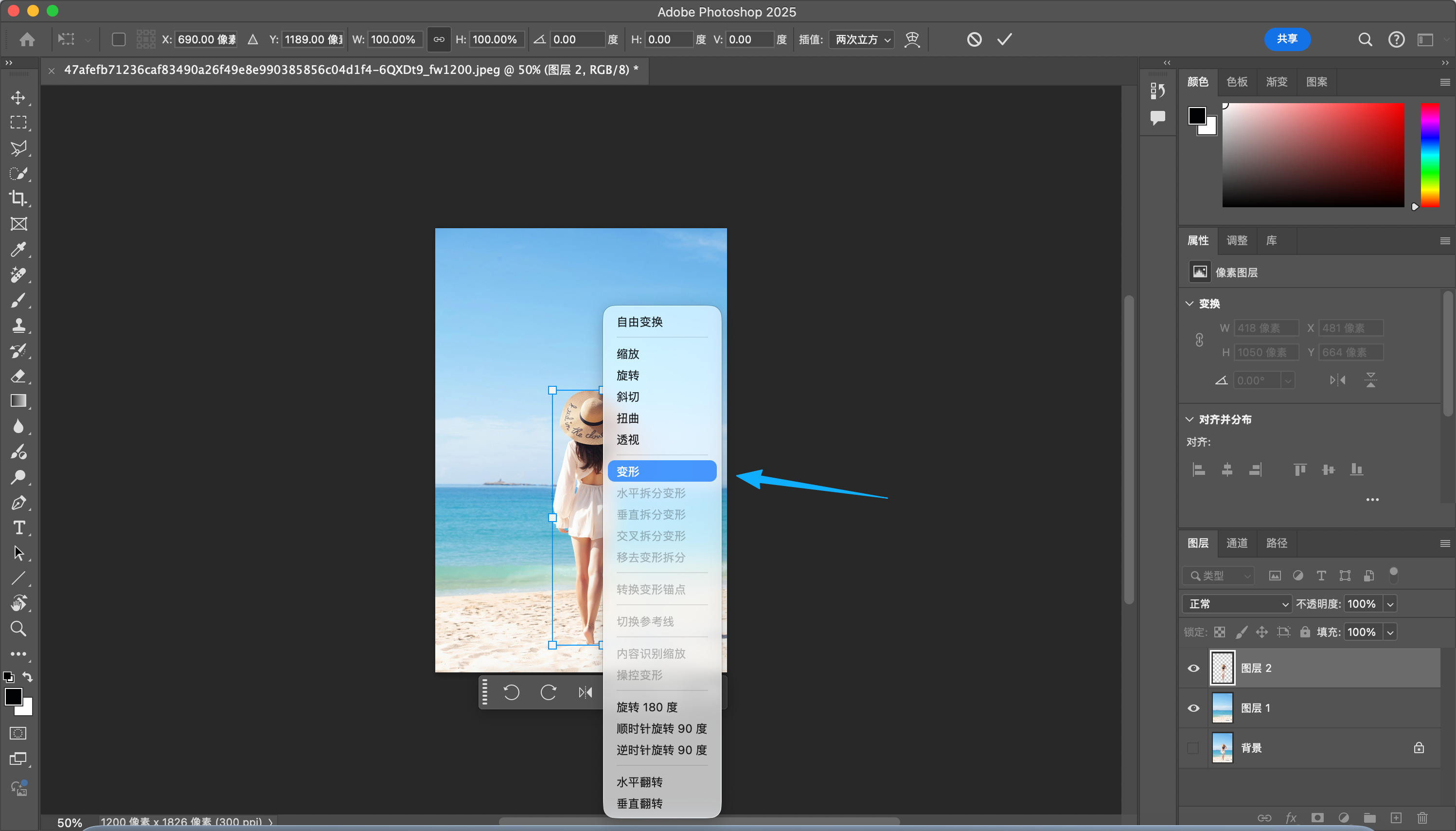Select the Crop tool
Screen dimensions: 1456x831
coord(18,198)
